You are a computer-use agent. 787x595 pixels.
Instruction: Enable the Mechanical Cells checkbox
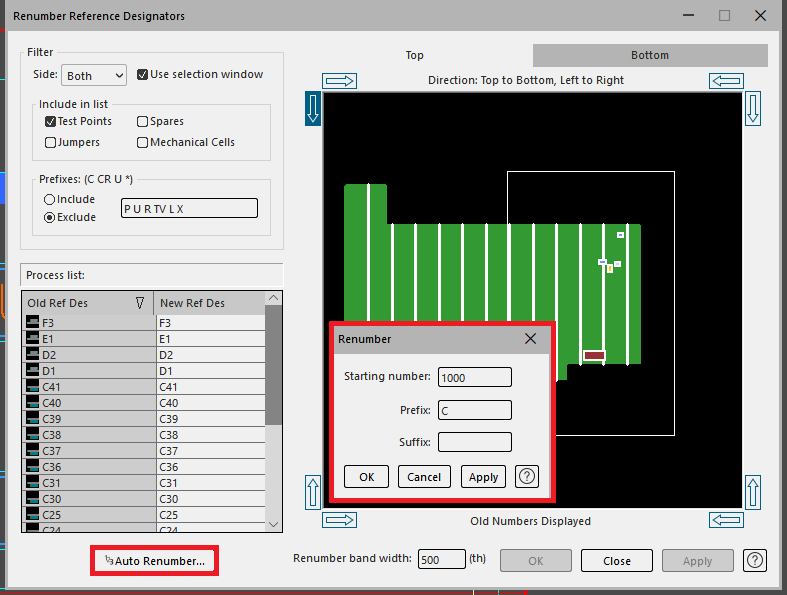pyautogui.click(x=142, y=143)
